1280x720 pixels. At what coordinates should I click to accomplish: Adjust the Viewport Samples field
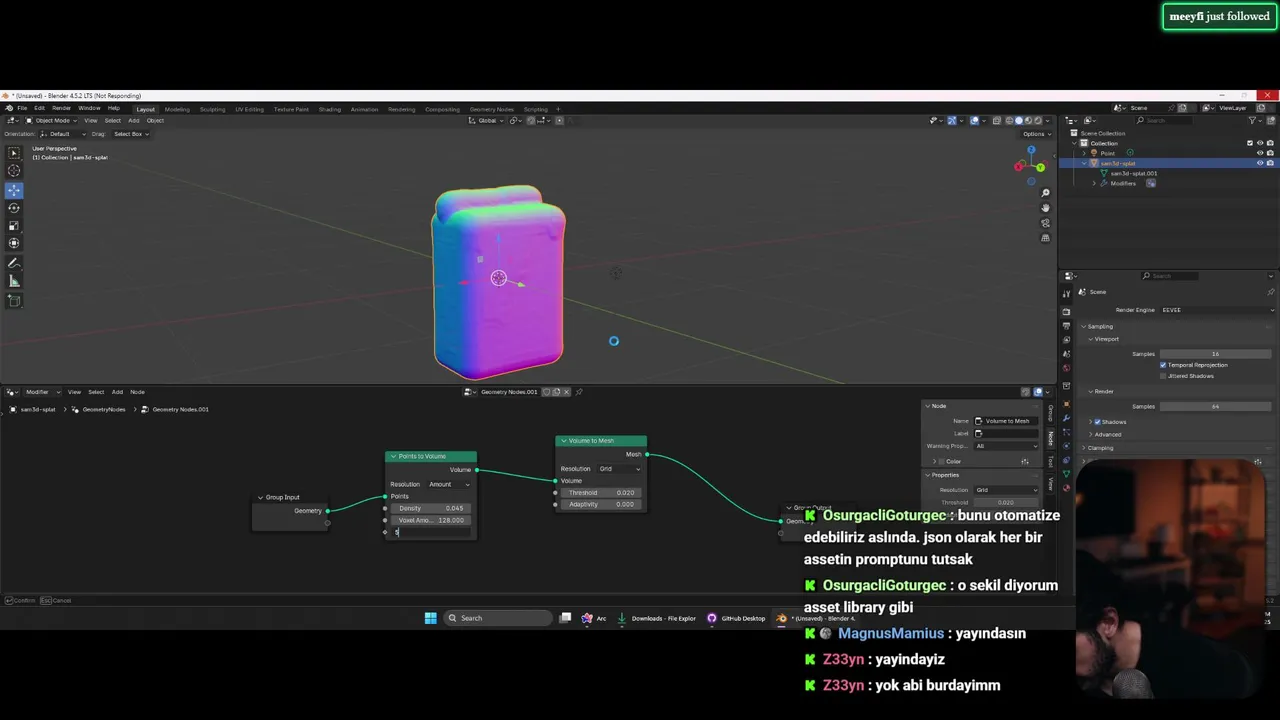click(1216, 354)
